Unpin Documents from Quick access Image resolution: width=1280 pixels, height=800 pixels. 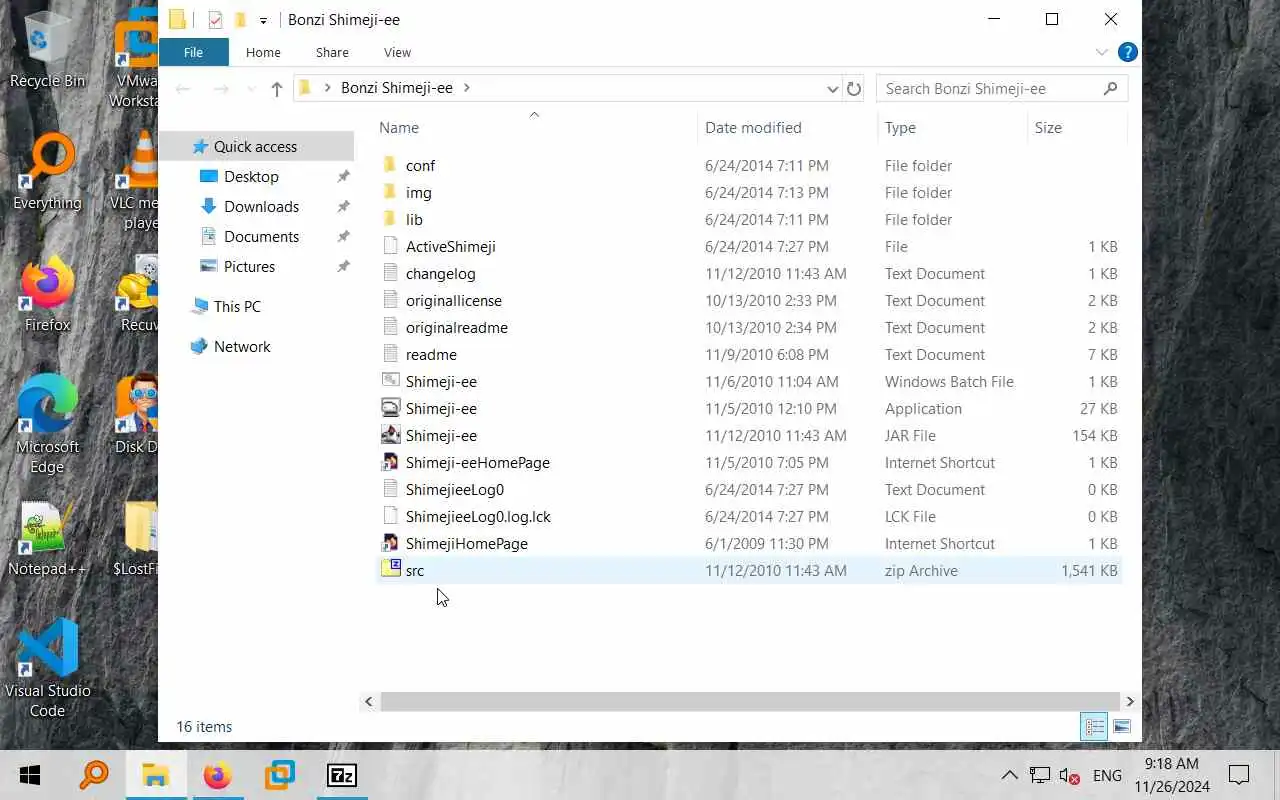[x=343, y=236]
